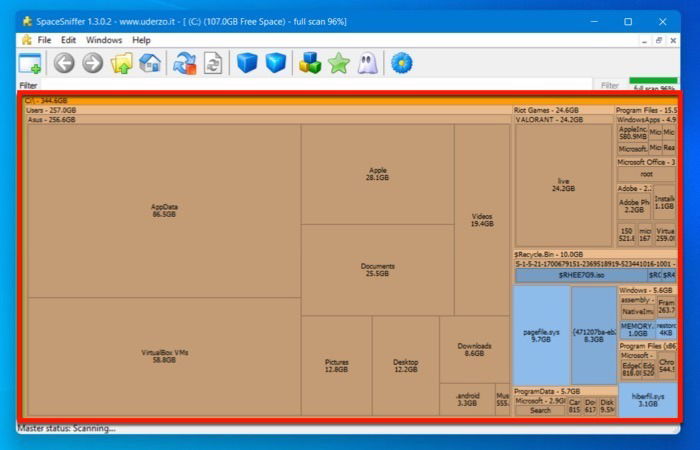Click the blue flower toolbar icon
The height and width of the screenshot is (450, 700).
point(401,63)
